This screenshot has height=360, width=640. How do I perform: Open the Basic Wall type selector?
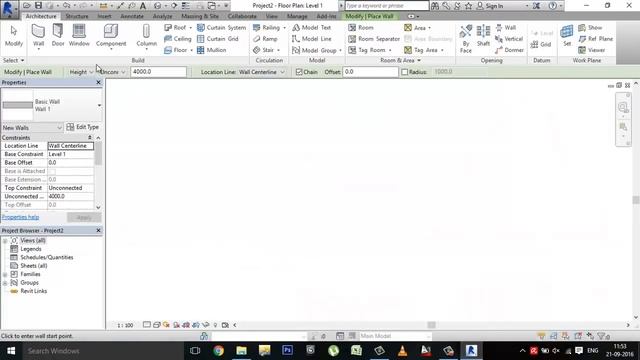51,105
